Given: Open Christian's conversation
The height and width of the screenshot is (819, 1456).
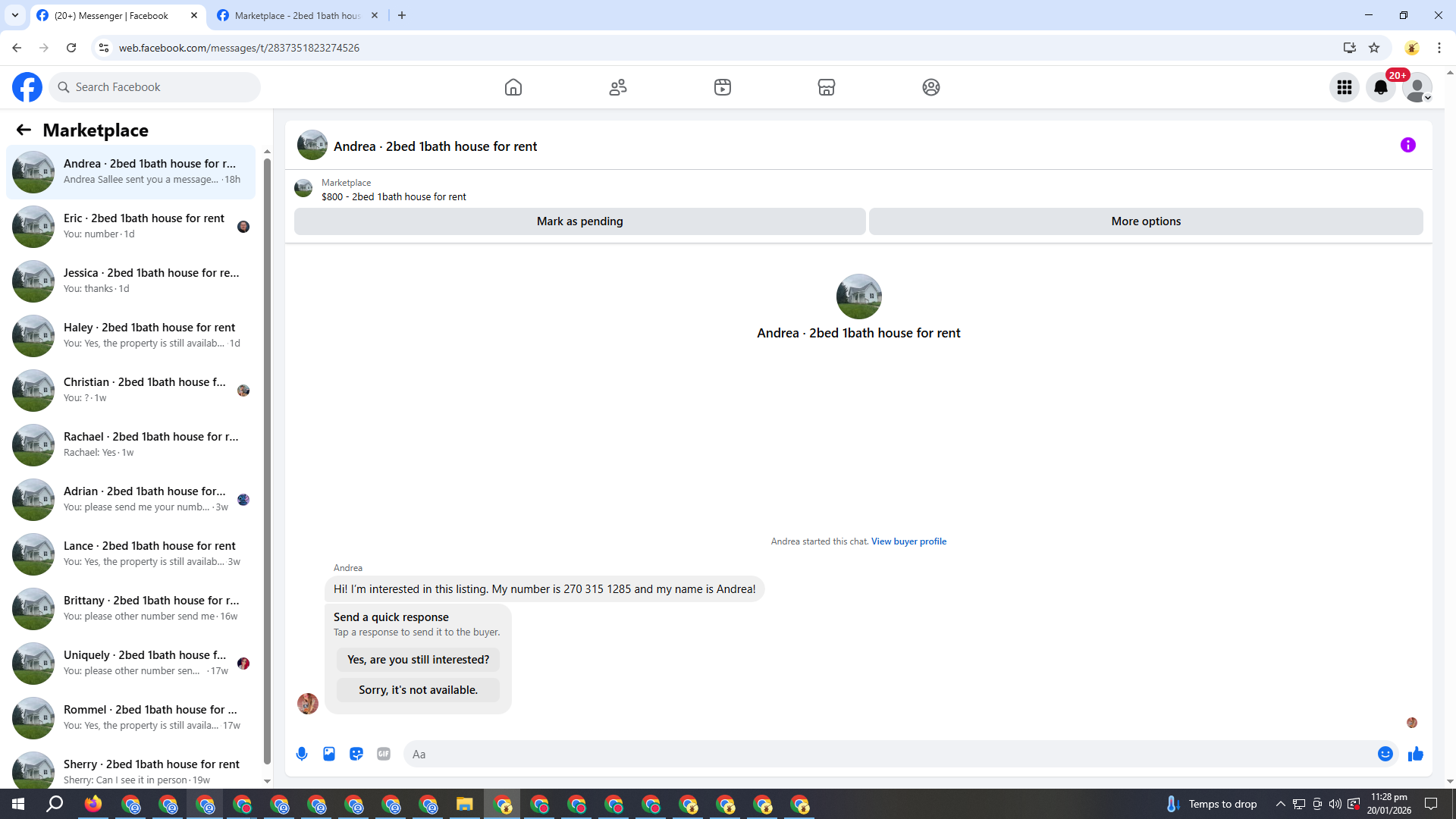Looking at the screenshot, I should click(x=130, y=390).
